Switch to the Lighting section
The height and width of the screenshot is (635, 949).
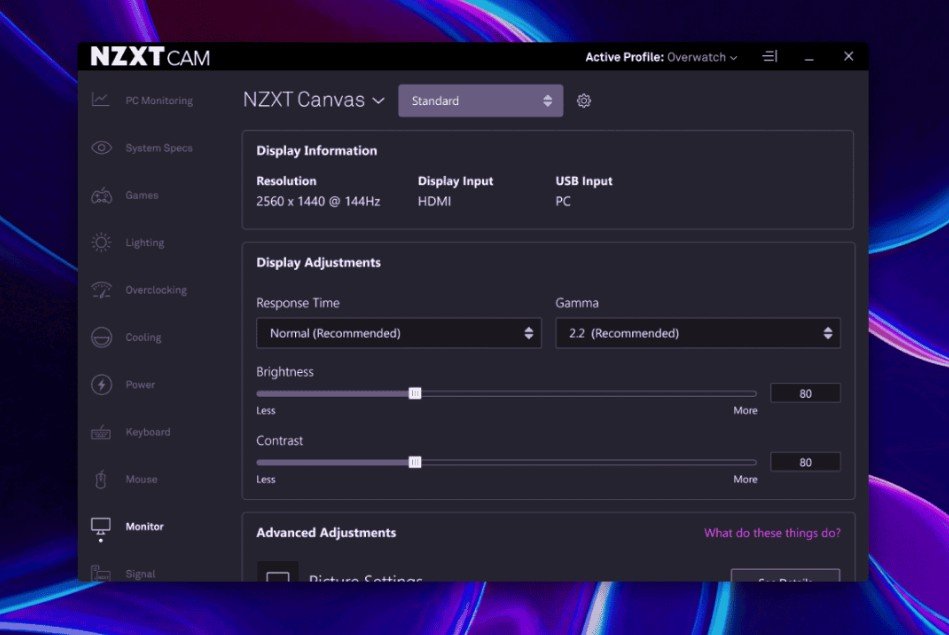[x=145, y=243]
